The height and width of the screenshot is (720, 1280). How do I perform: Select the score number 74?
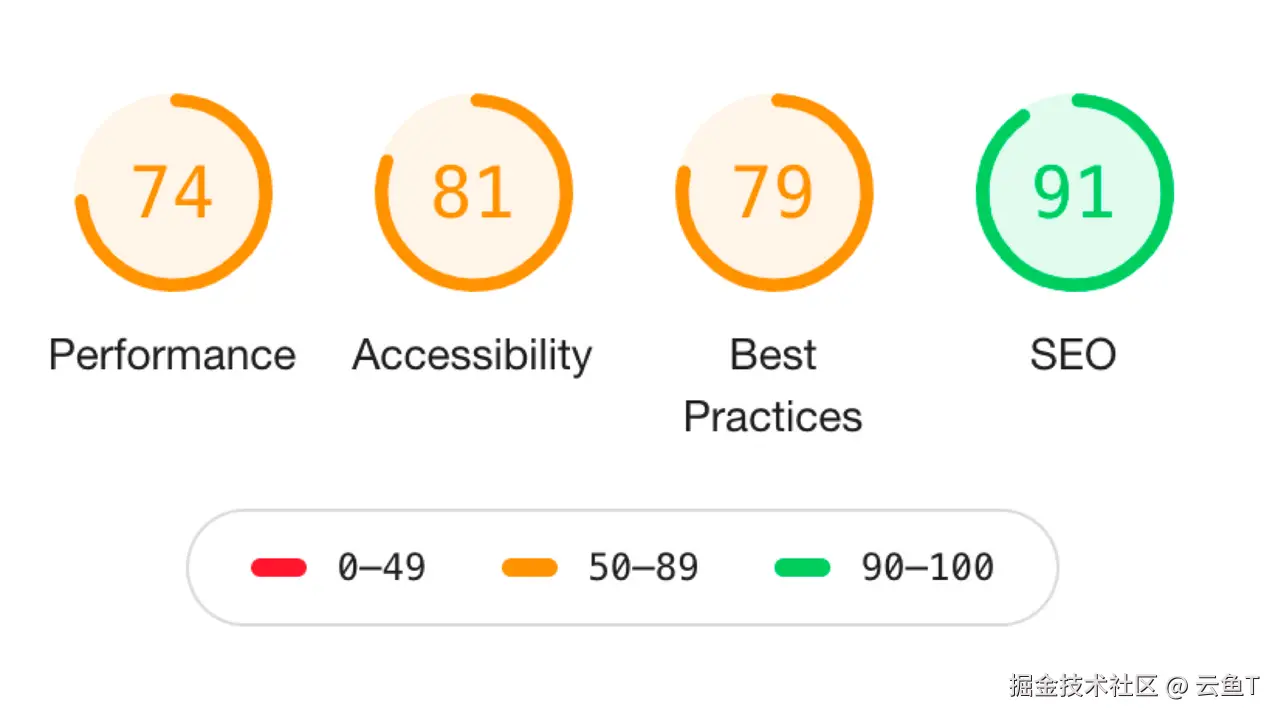pyautogui.click(x=173, y=192)
